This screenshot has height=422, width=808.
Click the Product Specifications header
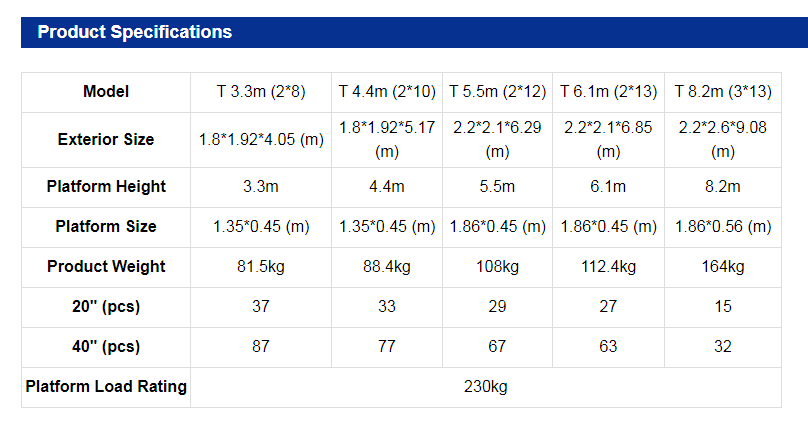pos(134,32)
